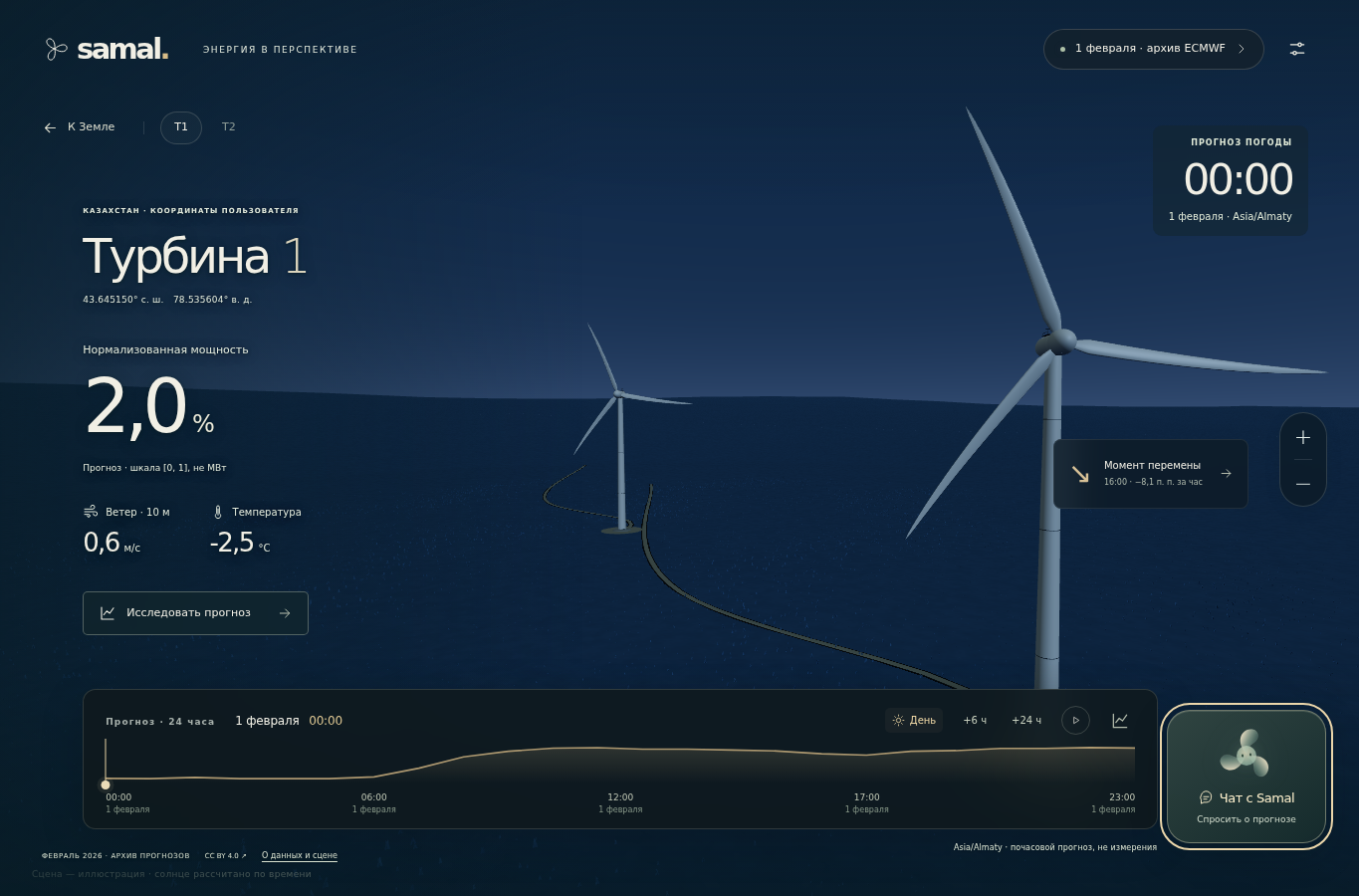Jump forward with the +6 ч button

click(x=975, y=720)
